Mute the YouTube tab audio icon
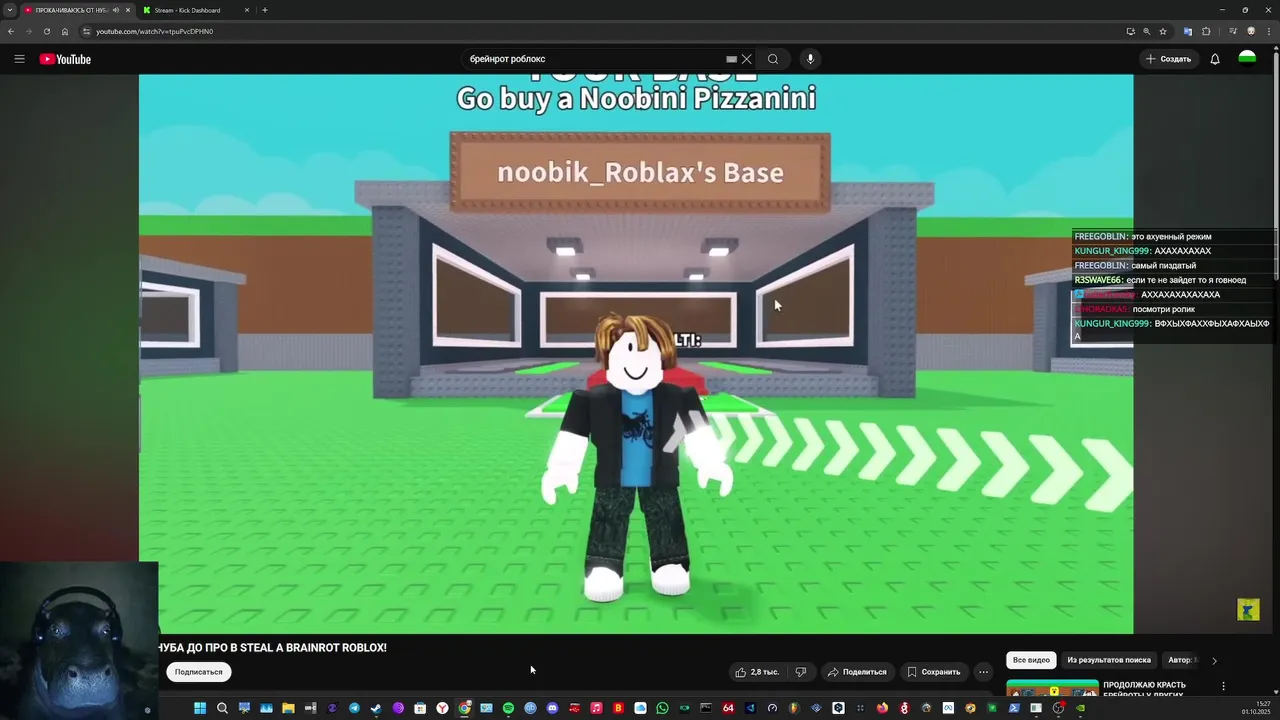This screenshot has width=1280, height=720. click(116, 10)
